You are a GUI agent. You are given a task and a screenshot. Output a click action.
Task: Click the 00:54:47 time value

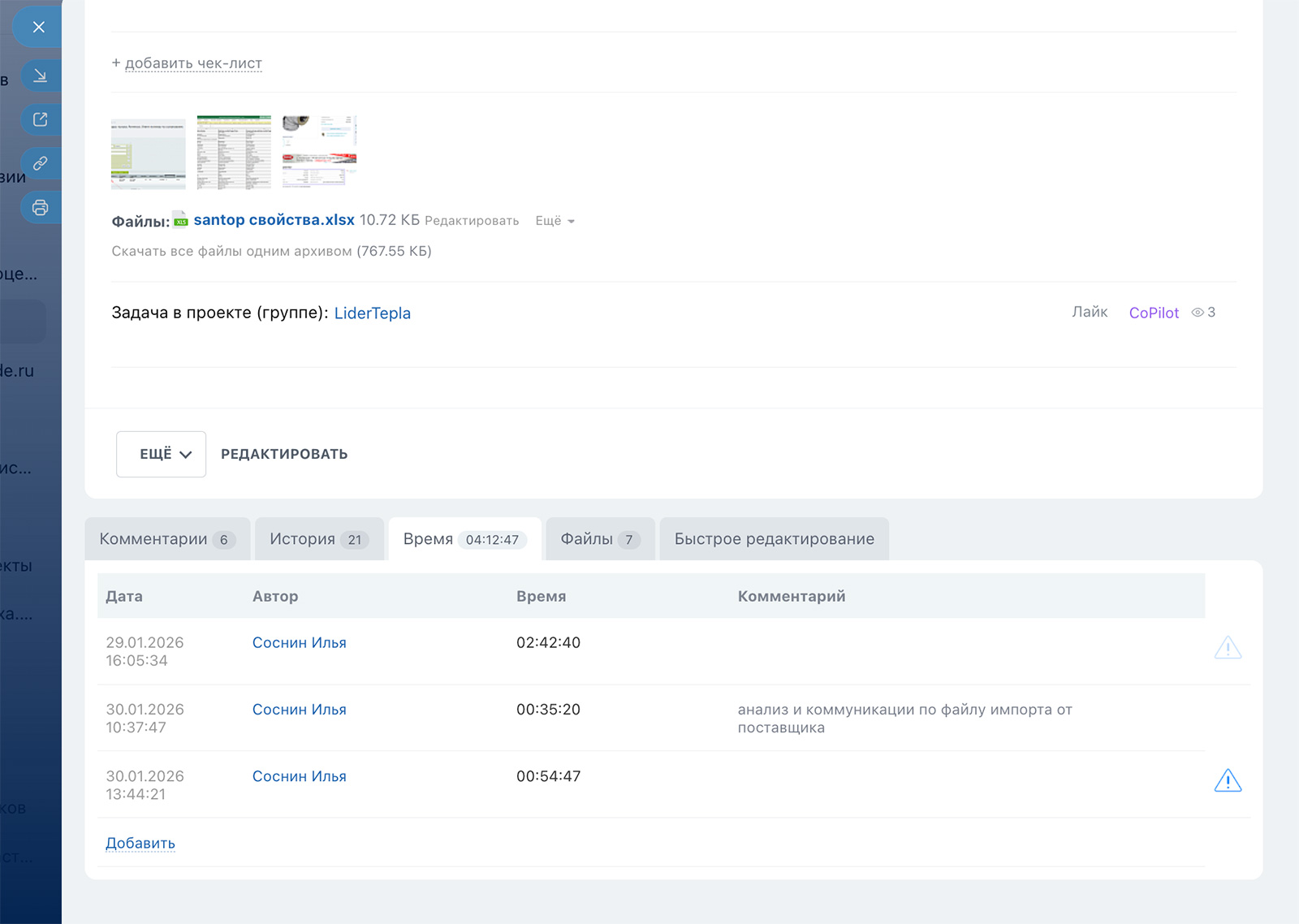coord(549,776)
